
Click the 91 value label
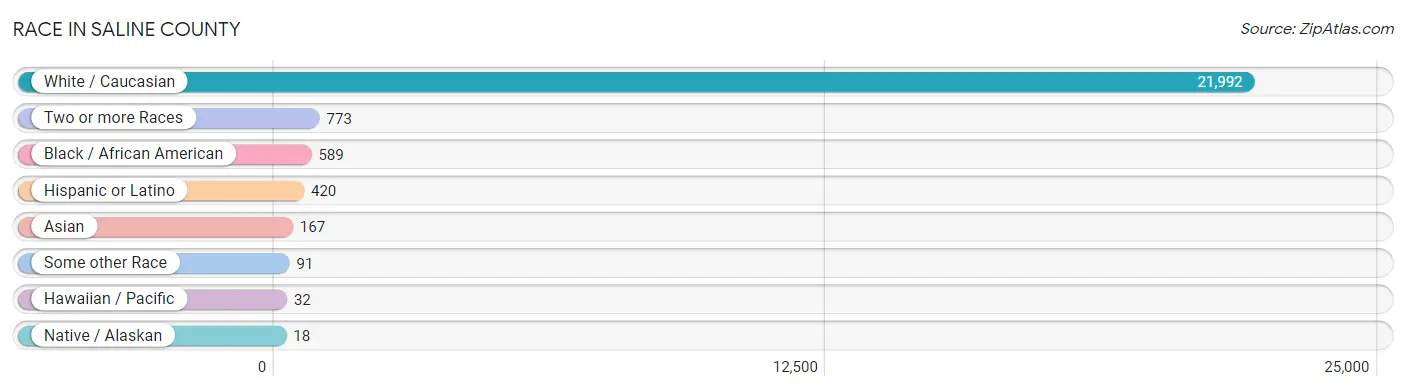[305, 263]
